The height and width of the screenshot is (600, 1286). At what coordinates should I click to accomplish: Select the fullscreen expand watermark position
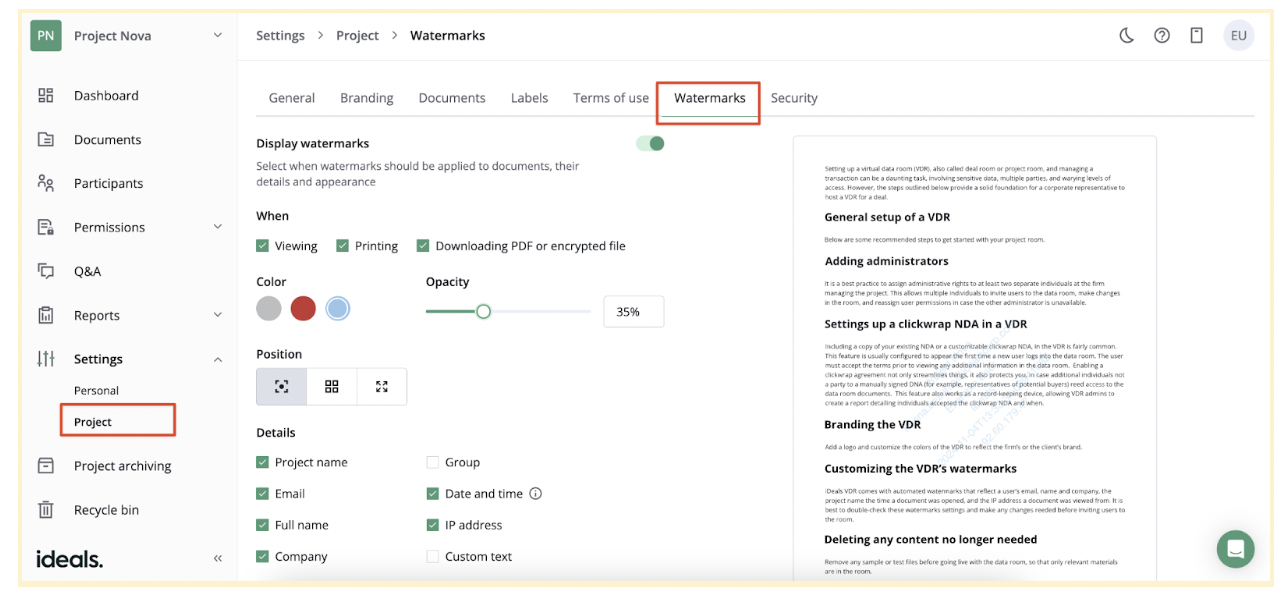click(x=381, y=387)
